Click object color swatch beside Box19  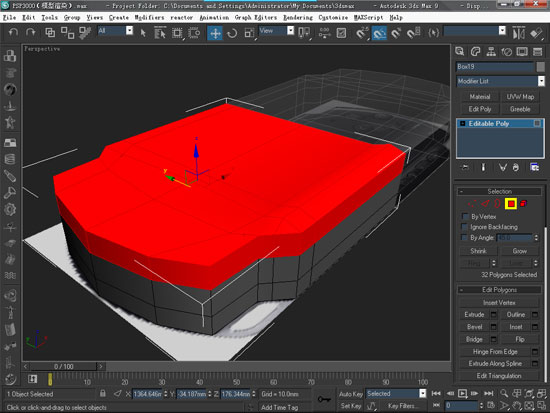coord(541,66)
